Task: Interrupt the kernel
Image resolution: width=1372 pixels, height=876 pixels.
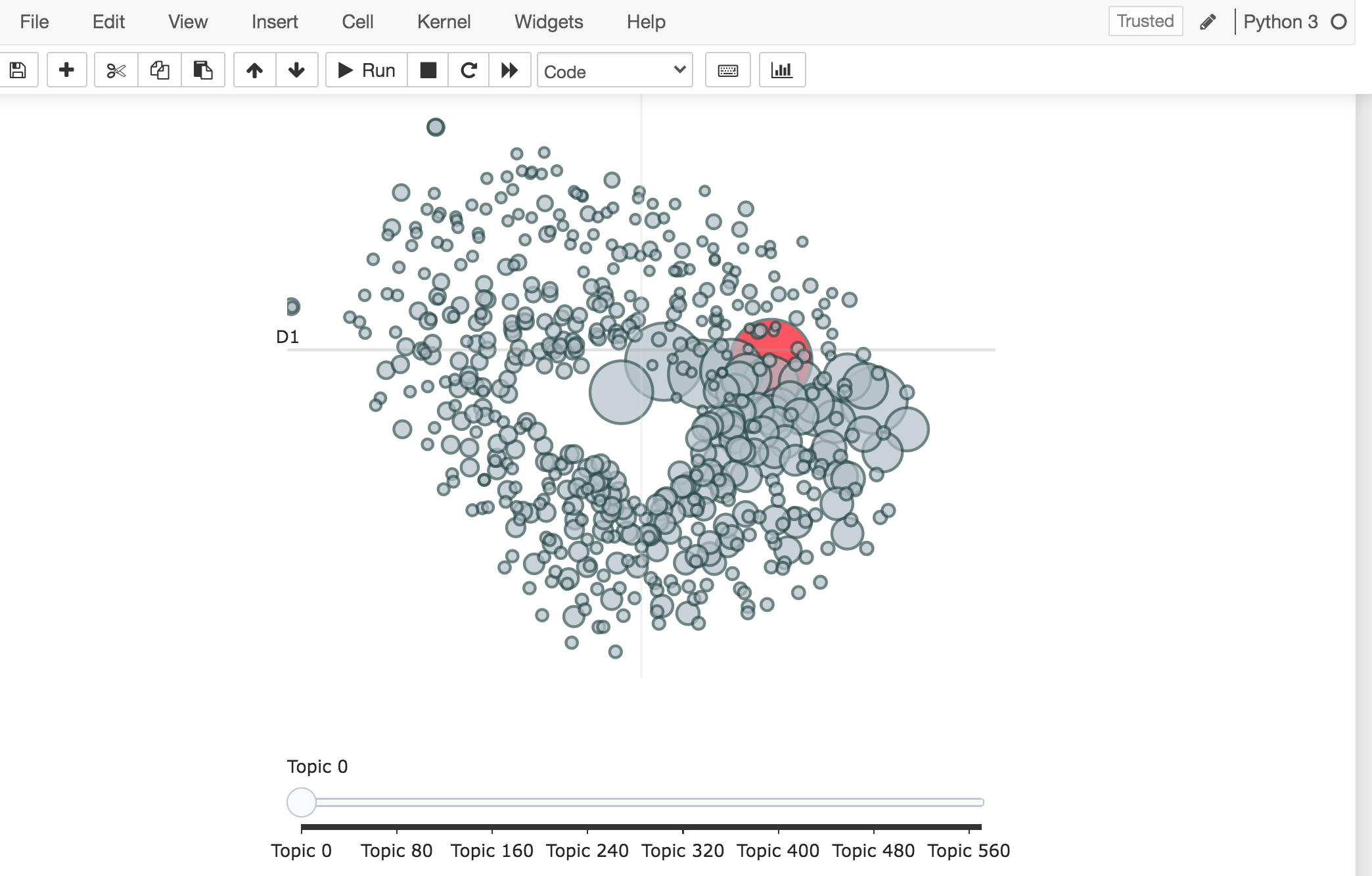Action: pyautogui.click(x=428, y=70)
